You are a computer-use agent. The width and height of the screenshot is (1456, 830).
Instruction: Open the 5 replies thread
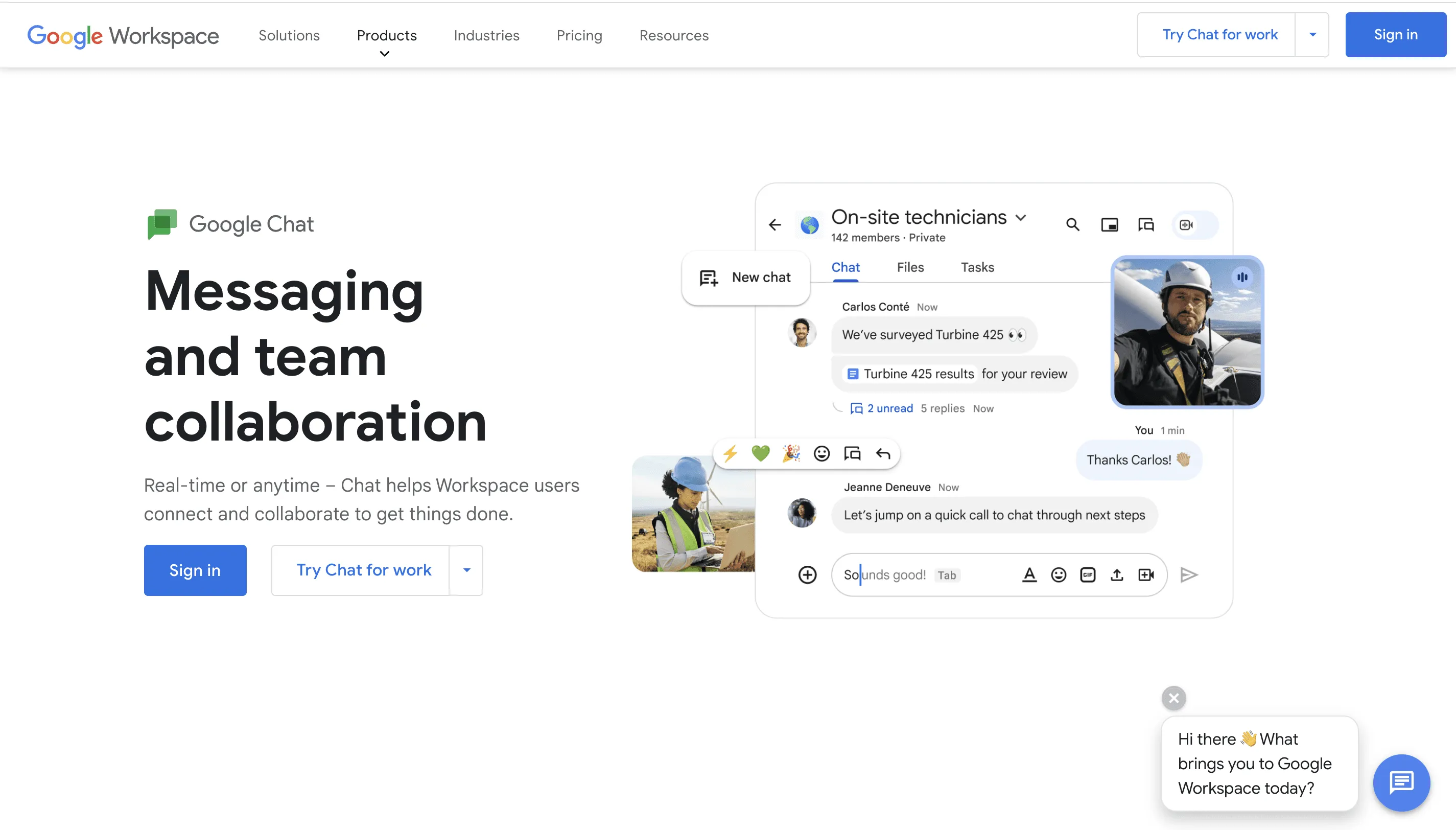942,408
